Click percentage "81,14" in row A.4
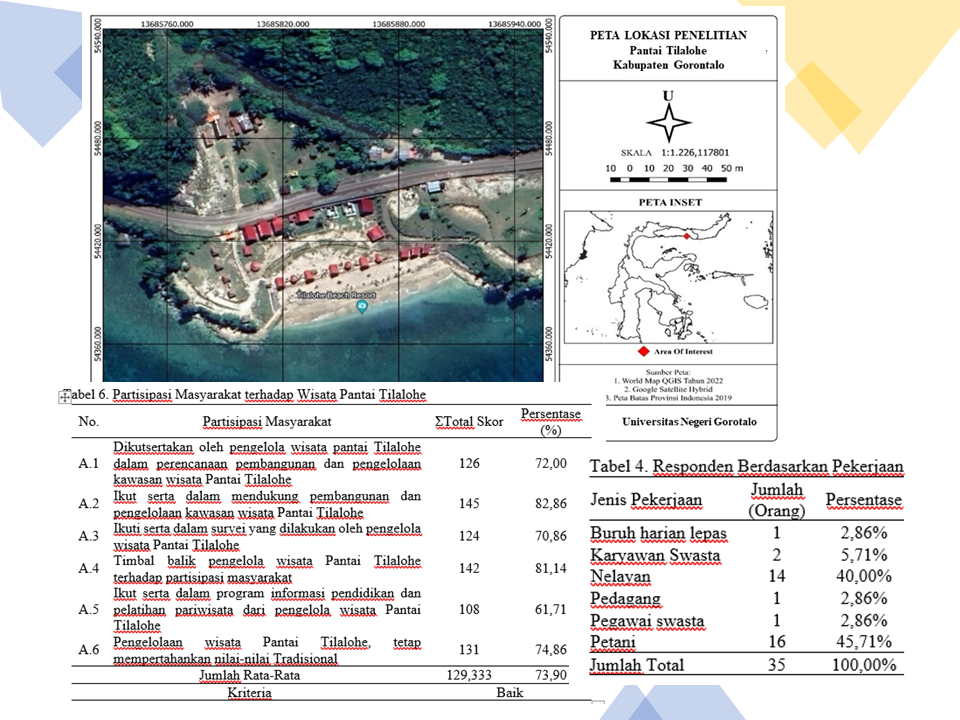960x720 pixels. pyautogui.click(x=551, y=568)
